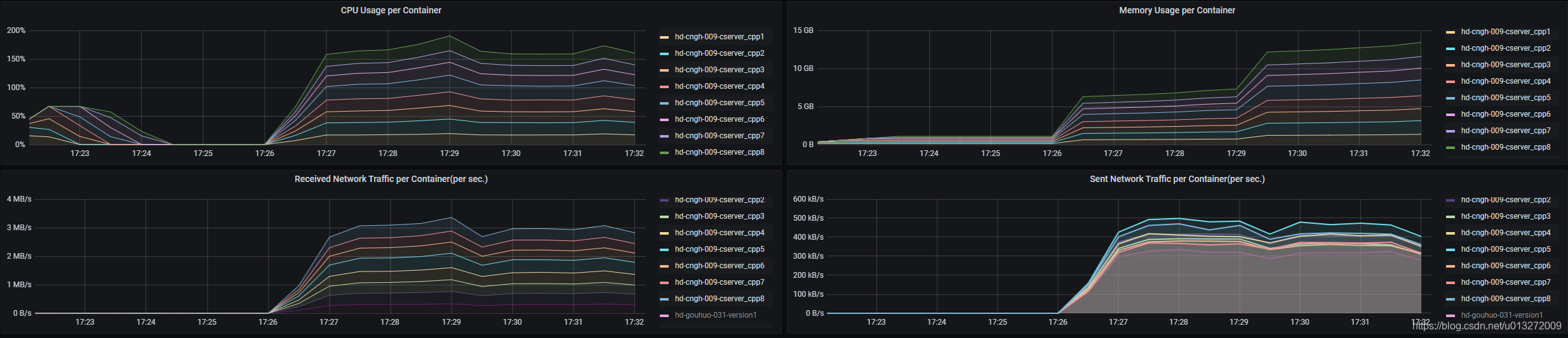Click the 17:27 tick on Received Traffic x-axis
This screenshot has height=338, width=1568.
coord(329,322)
